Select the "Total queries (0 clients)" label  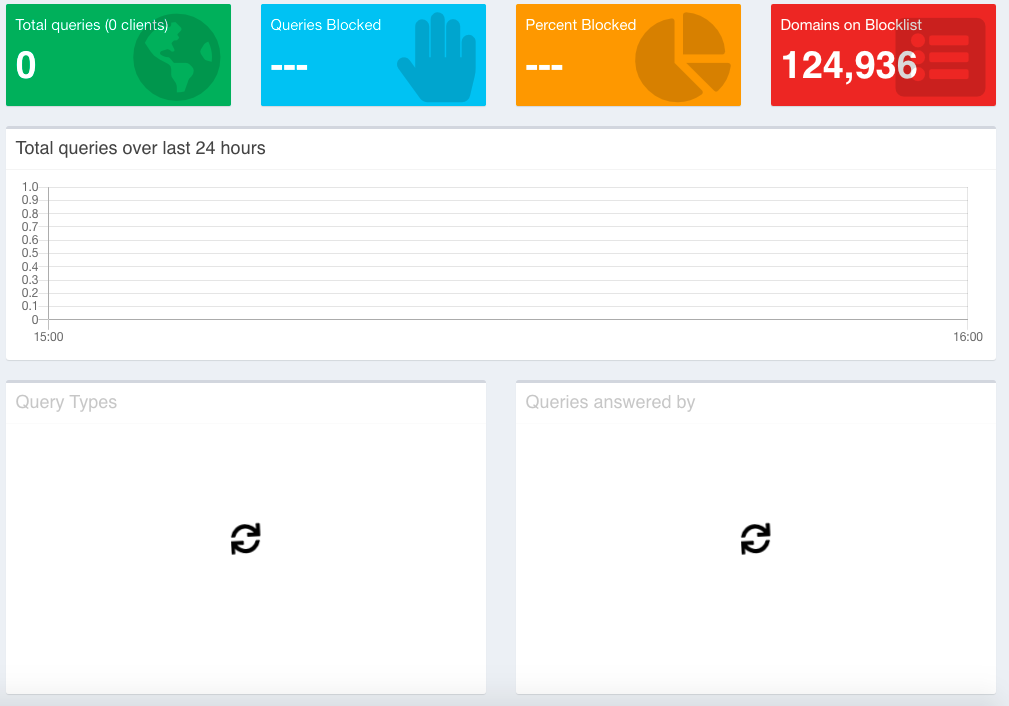coord(92,25)
